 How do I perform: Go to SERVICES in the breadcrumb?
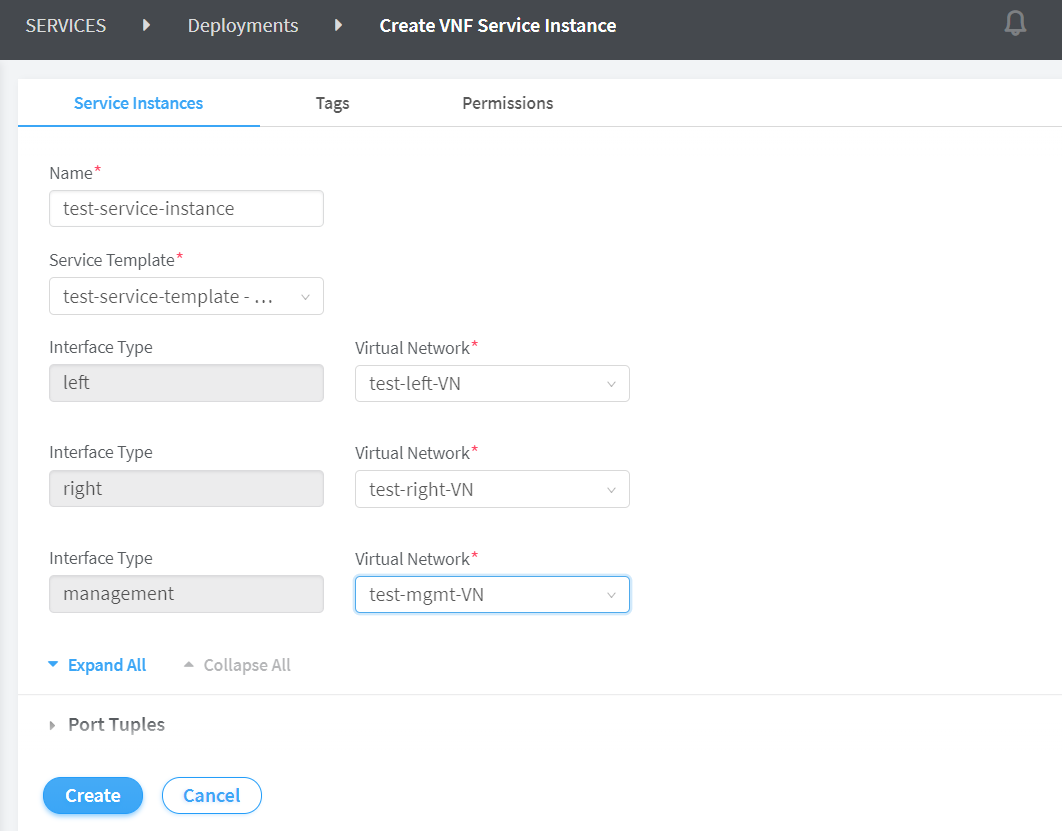[x=66, y=26]
